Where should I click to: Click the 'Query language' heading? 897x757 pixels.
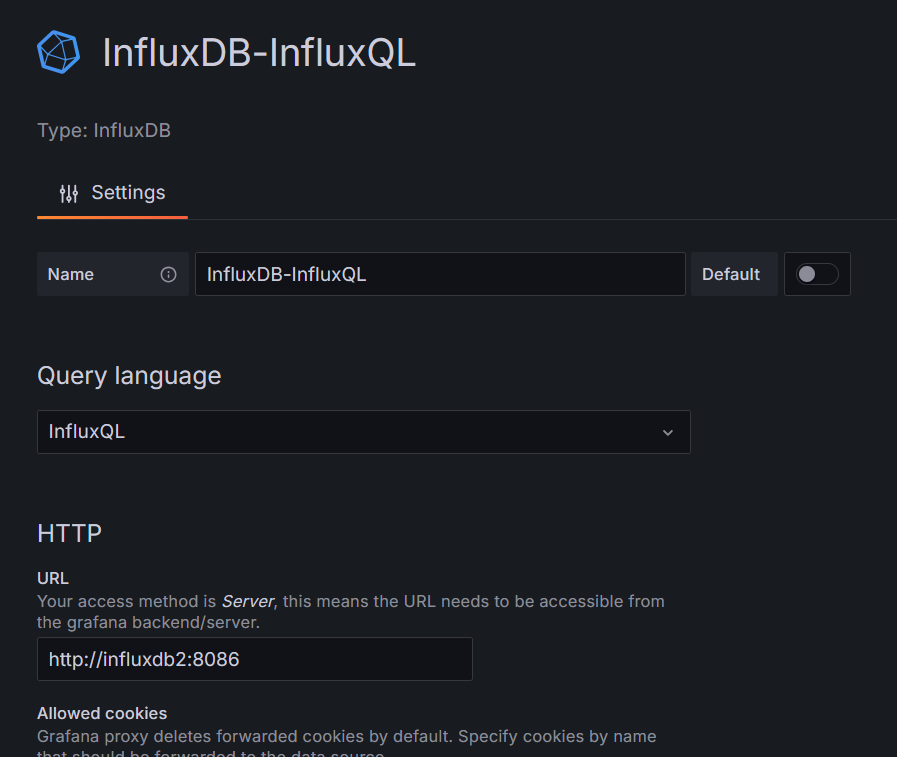(129, 376)
